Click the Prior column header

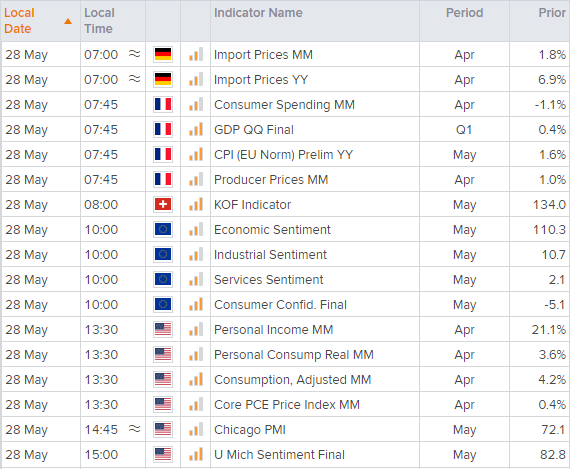[x=552, y=13]
